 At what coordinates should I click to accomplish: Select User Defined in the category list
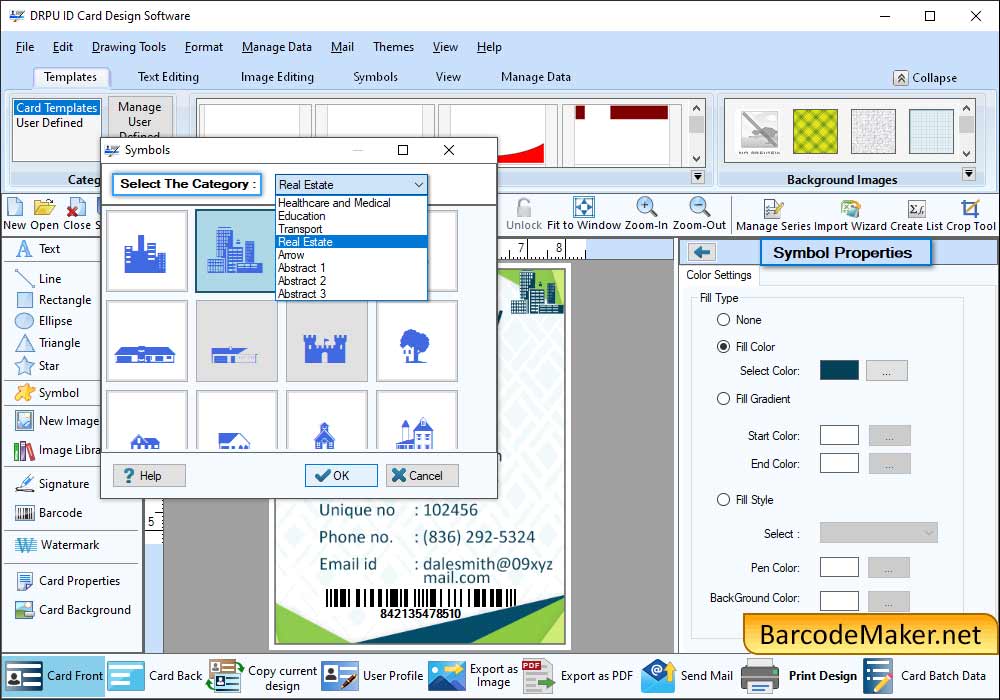tap(49, 122)
